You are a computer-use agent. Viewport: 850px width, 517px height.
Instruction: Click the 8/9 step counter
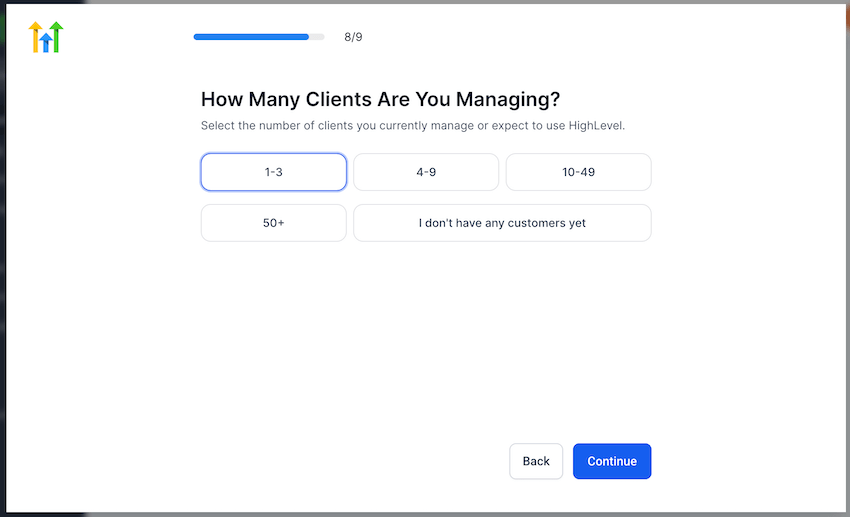click(353, 37)
